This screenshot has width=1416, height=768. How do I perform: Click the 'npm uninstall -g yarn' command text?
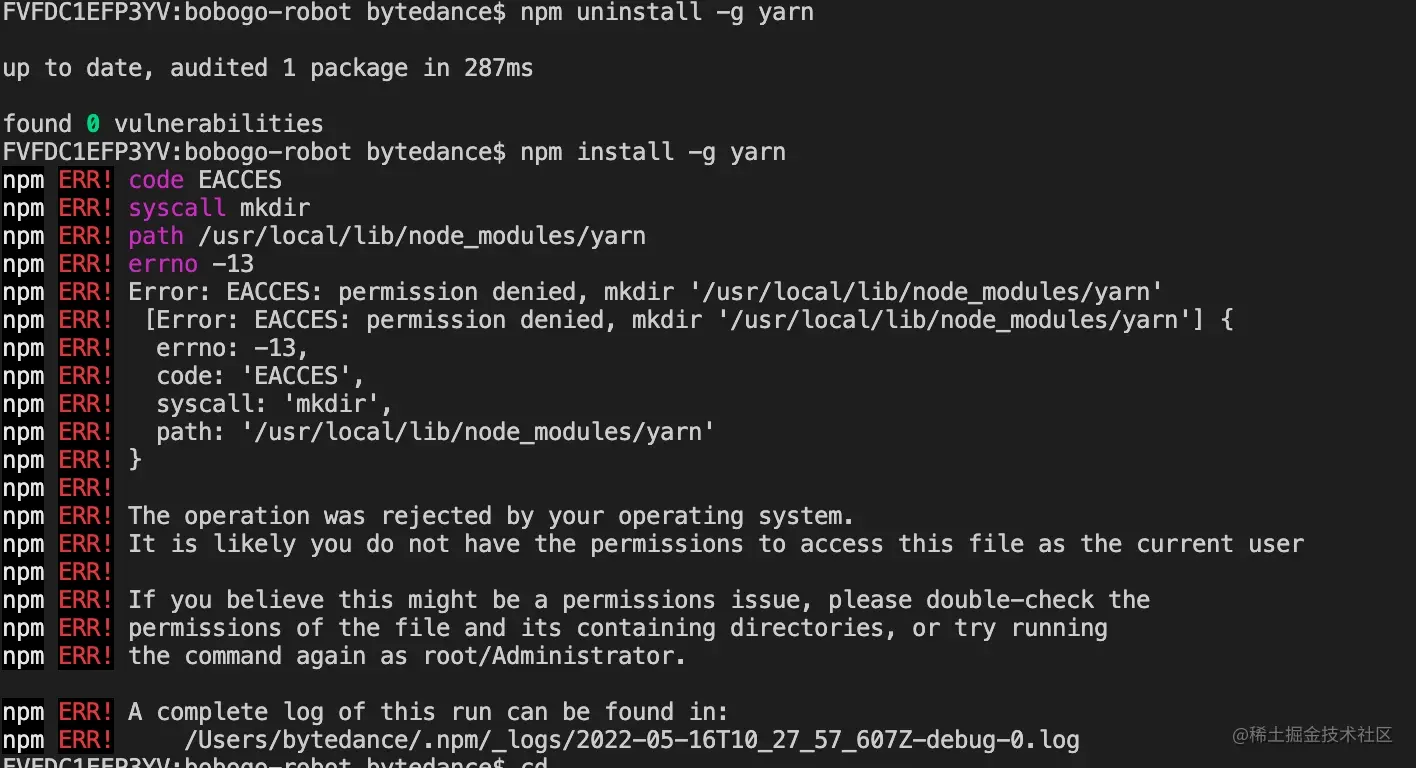click(666, 12)
